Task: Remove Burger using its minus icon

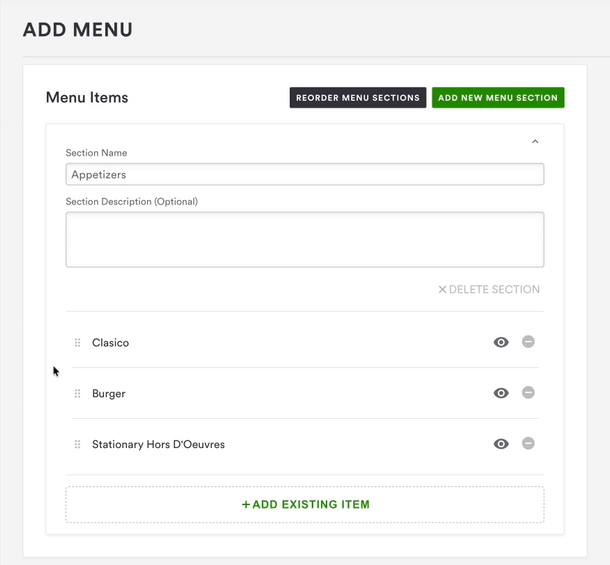Action: coord(528,393)
